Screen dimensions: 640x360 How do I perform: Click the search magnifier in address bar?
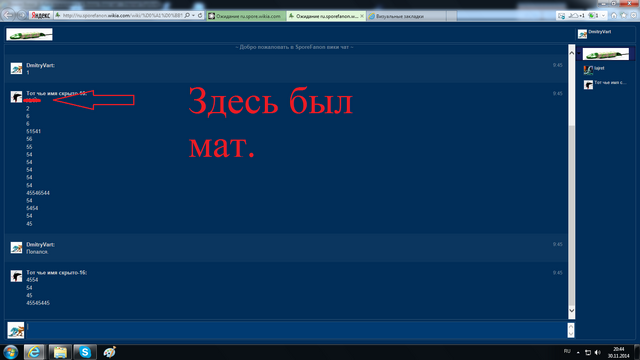pos(187,16)
